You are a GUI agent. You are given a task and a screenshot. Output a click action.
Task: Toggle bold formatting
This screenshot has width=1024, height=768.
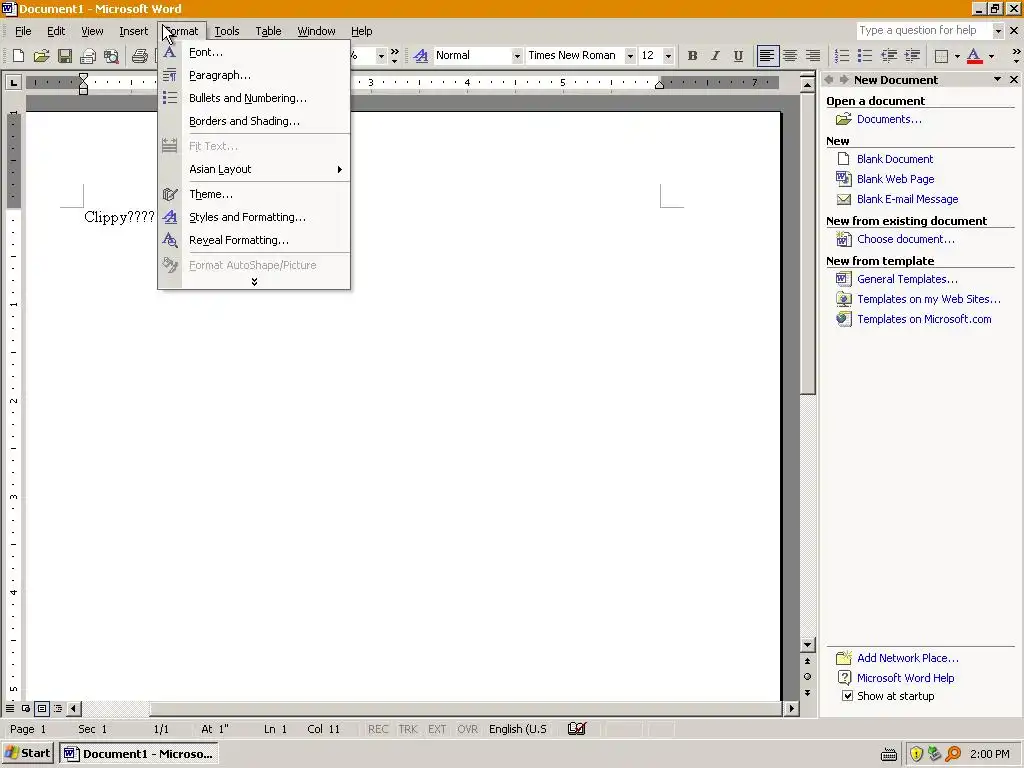pyautogui.click(x=692, y=56)
